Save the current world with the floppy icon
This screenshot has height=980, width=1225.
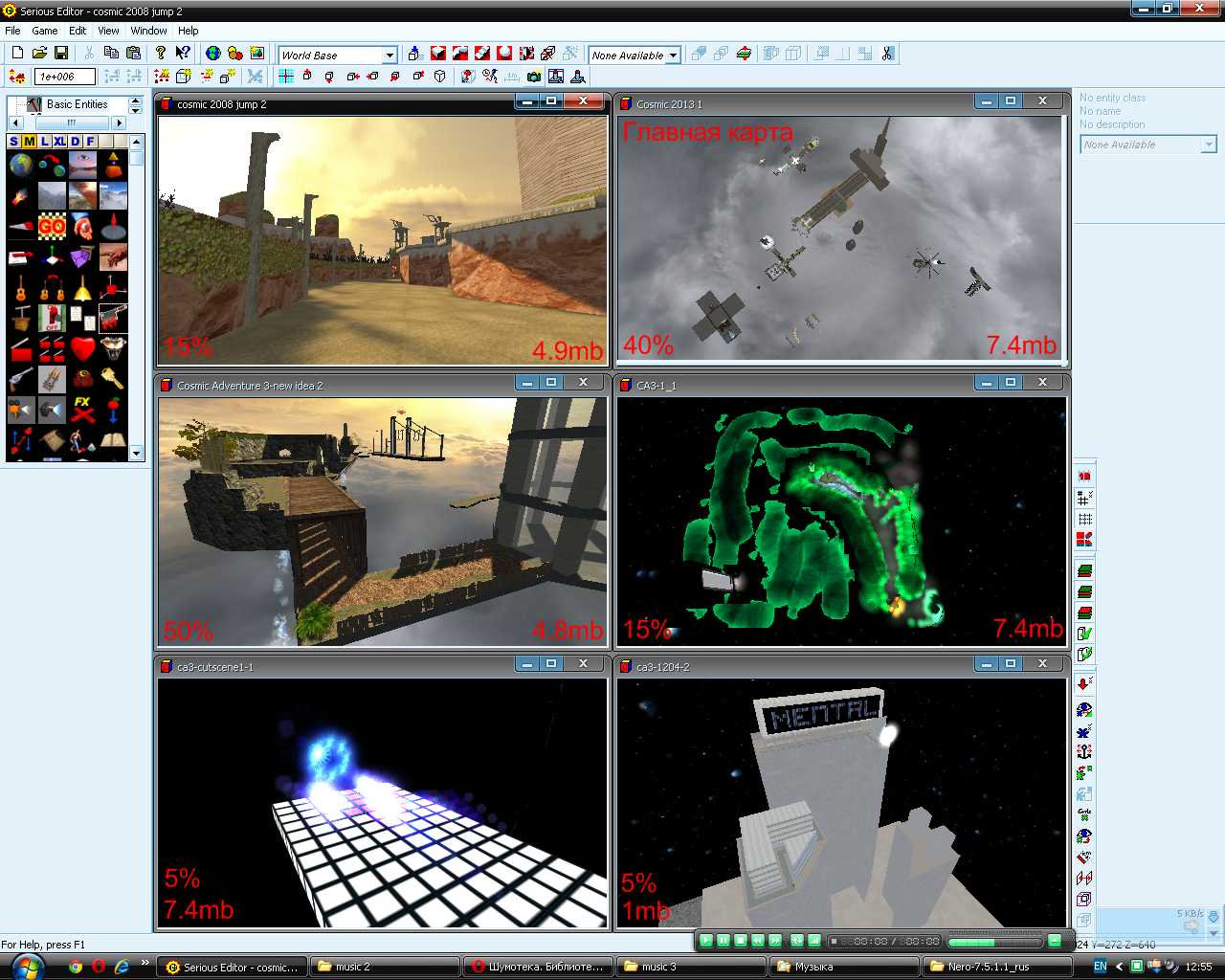(x=60, y=54)
